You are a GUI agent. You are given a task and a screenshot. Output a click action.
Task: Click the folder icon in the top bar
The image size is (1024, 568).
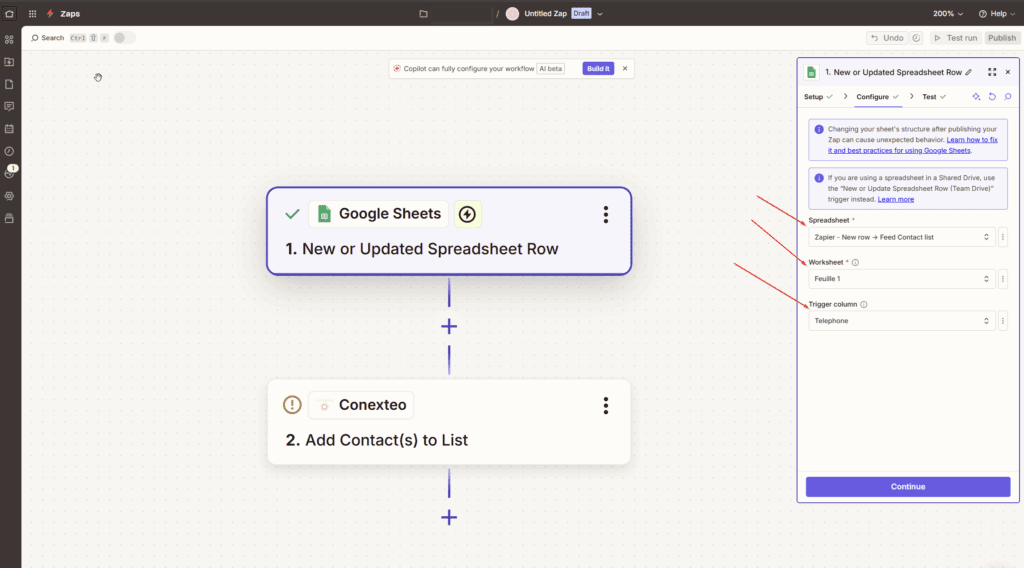423,14
